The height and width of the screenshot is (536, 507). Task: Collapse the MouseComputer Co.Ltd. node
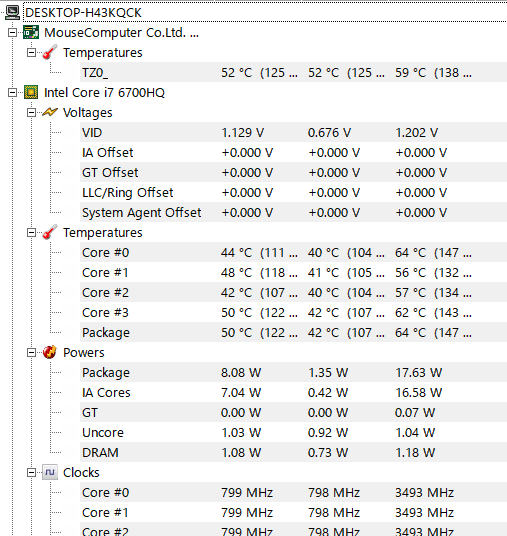point(12,33)
